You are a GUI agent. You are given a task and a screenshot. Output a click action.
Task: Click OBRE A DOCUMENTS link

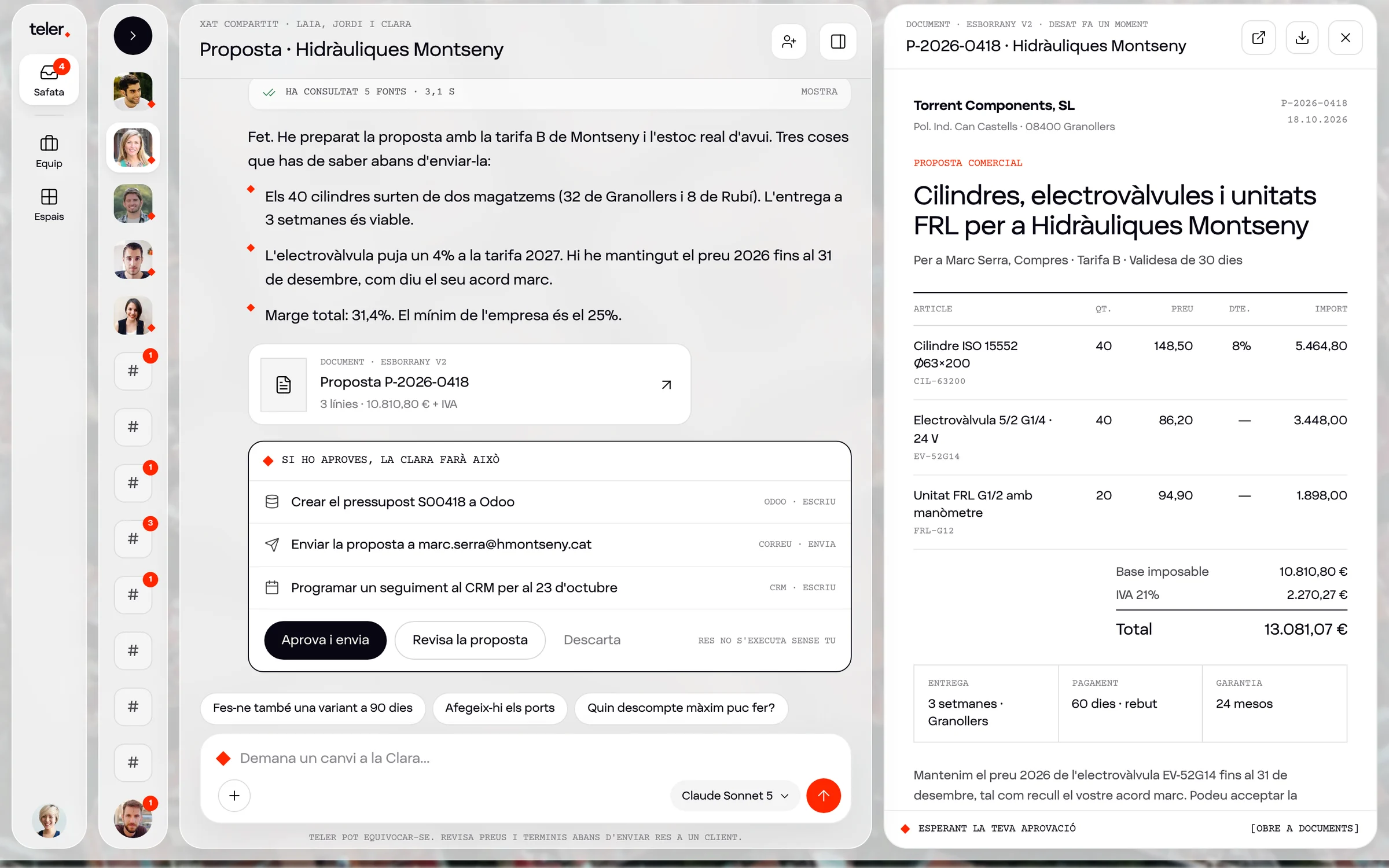[1305, 828]
